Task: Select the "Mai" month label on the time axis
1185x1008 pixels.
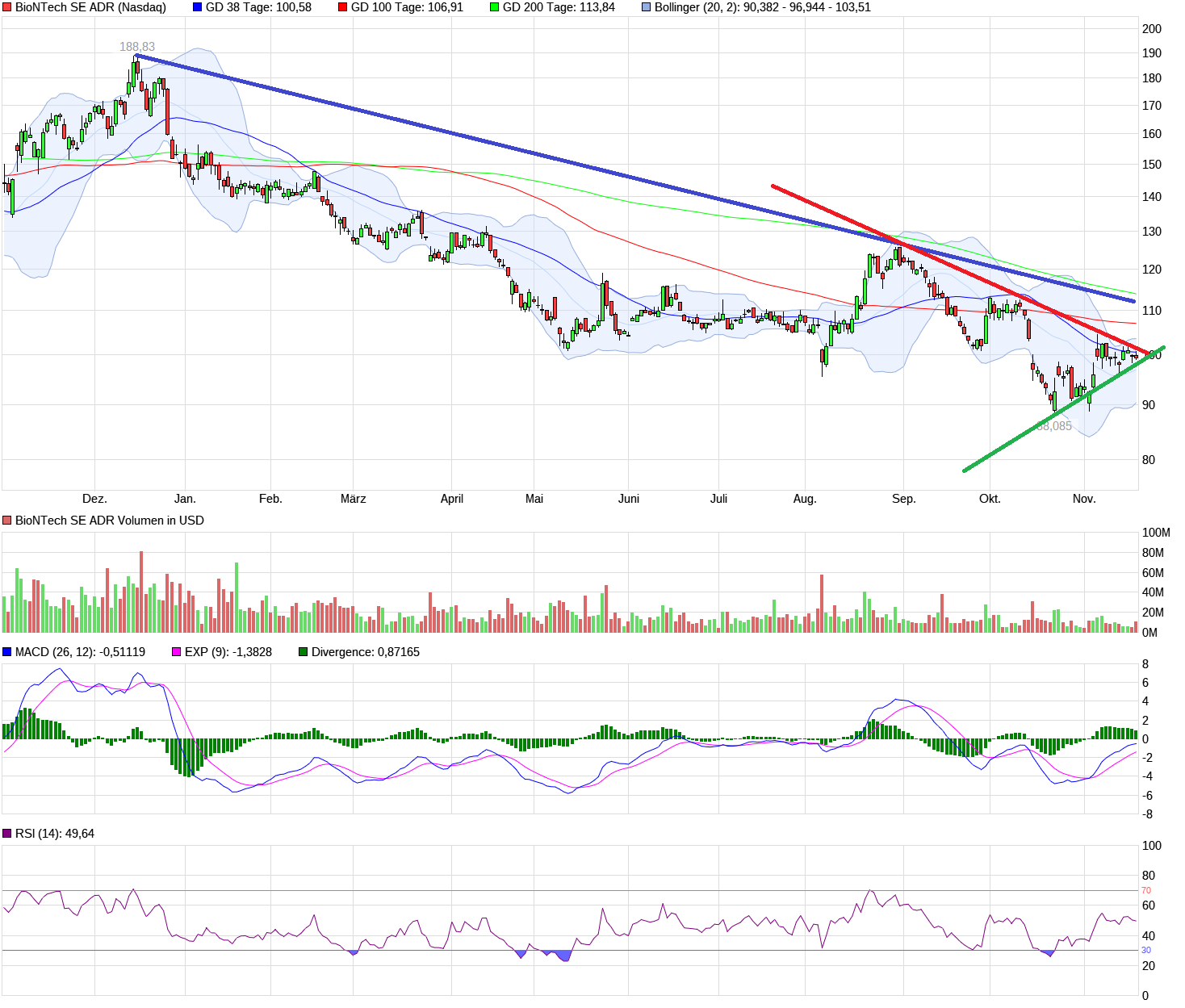Action: click(x=534, y=499)
